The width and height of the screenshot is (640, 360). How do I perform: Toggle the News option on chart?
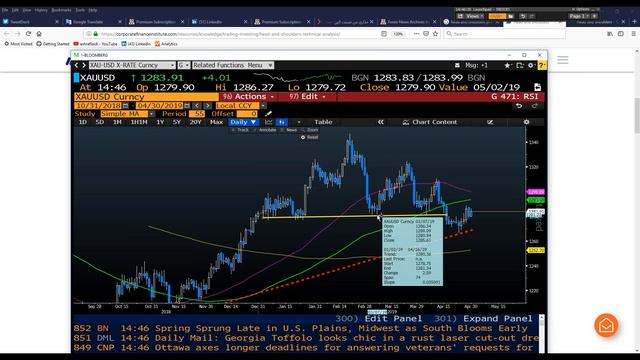pos(289,130)
